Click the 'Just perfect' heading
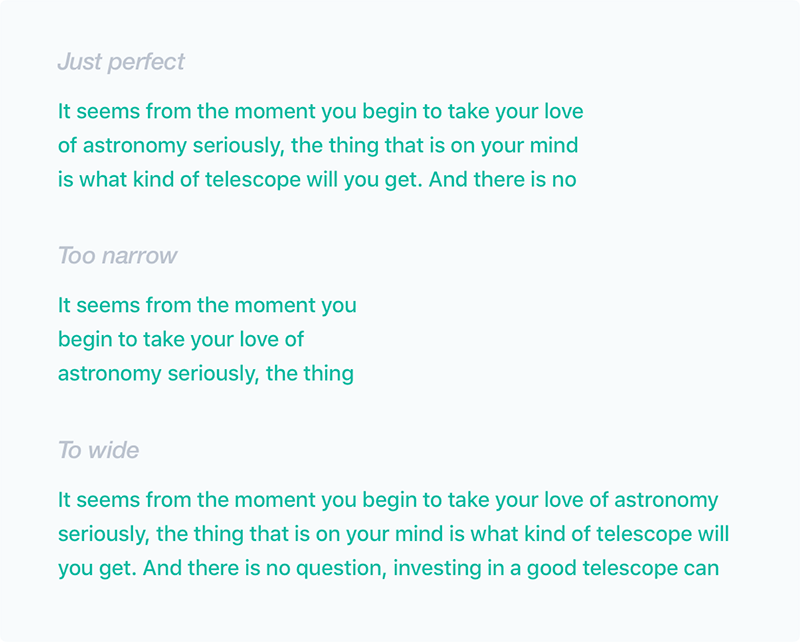This screenshot has height=642, width=800. pos(121,62)
